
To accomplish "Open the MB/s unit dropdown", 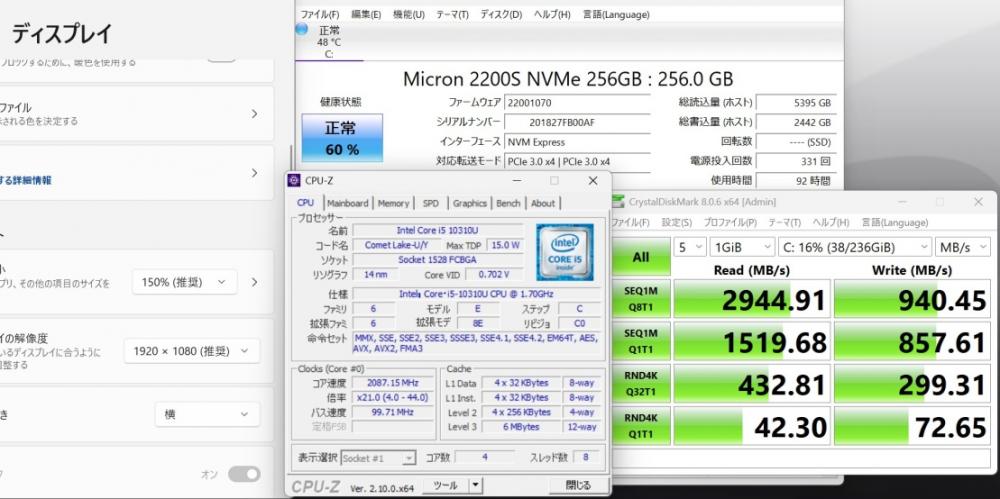I will coord(962,247).
